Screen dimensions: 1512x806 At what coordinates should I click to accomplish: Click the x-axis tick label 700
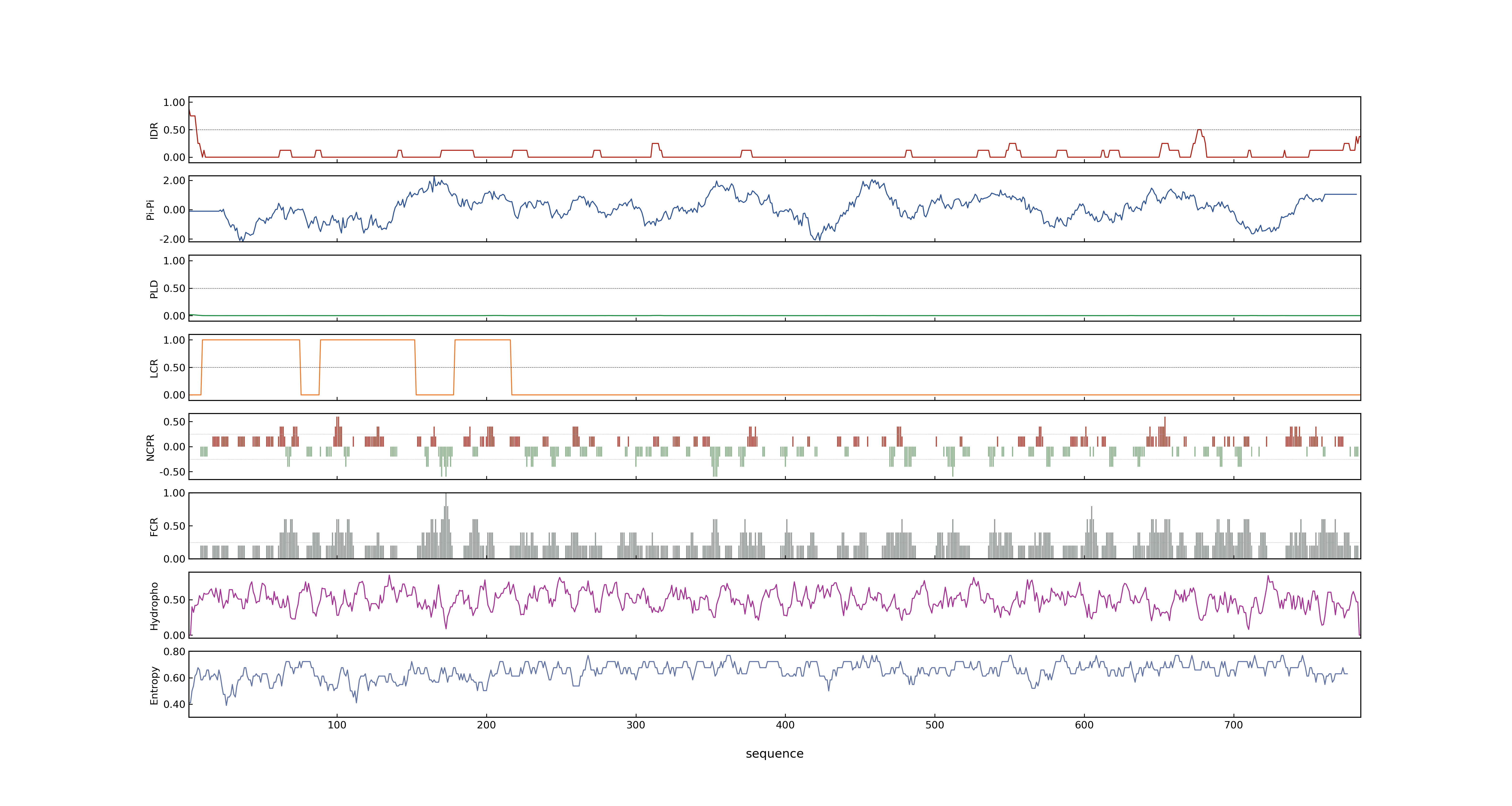(1234, 725)
